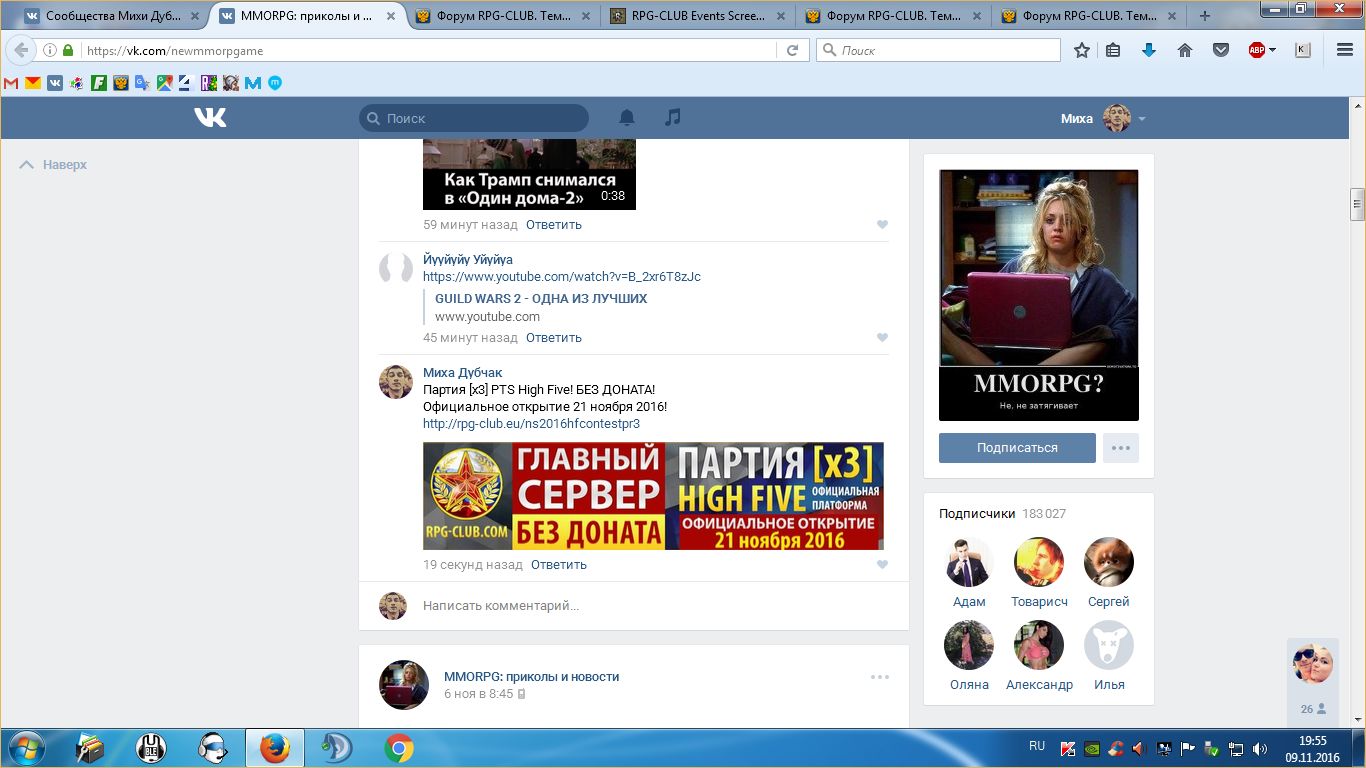
Task: Reload the page with refresh icon
Action: tap(792, 50)
